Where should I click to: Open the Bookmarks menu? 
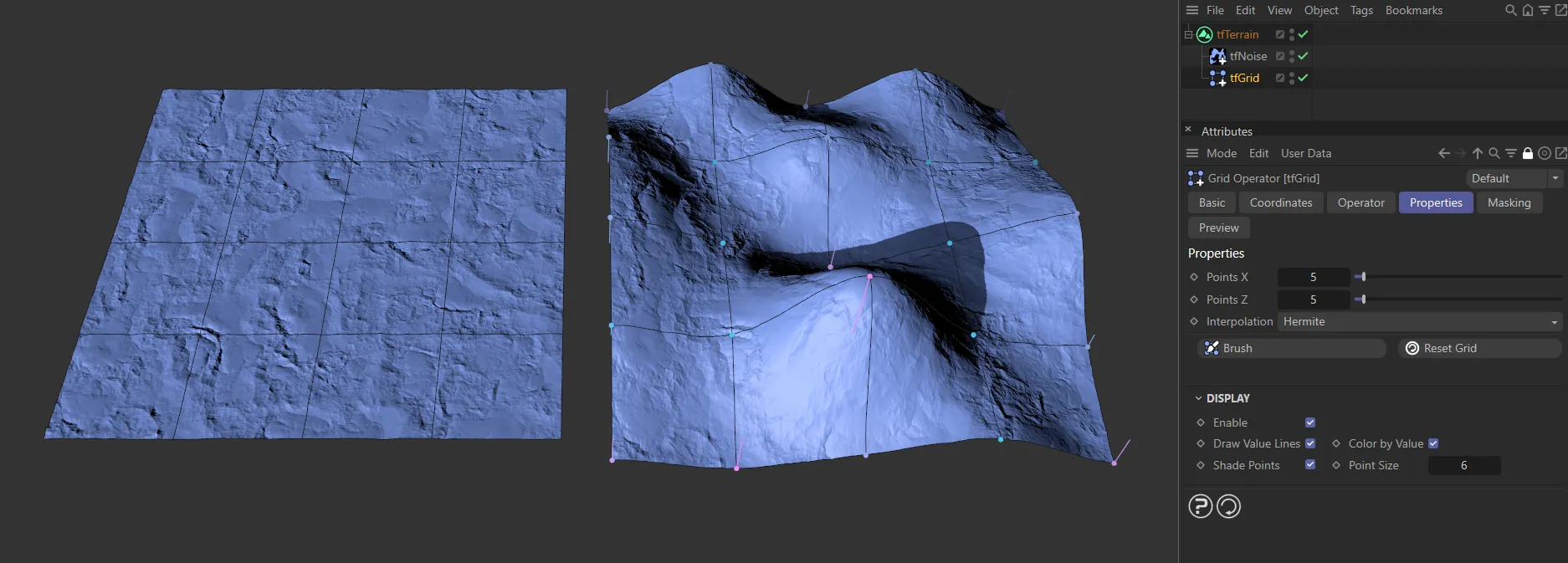point(1413,10)
